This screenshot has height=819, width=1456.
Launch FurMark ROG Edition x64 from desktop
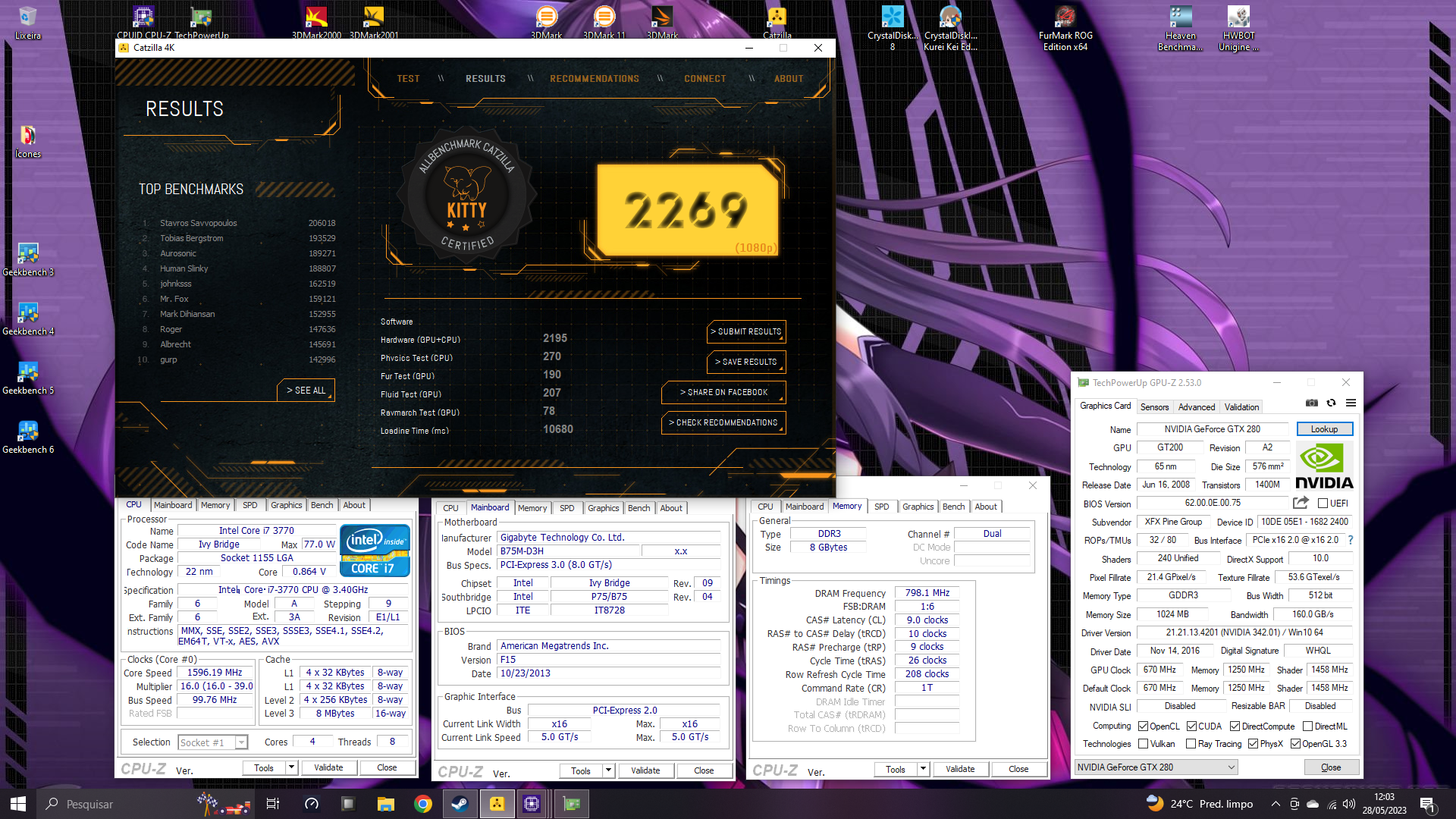point(1065,29)
